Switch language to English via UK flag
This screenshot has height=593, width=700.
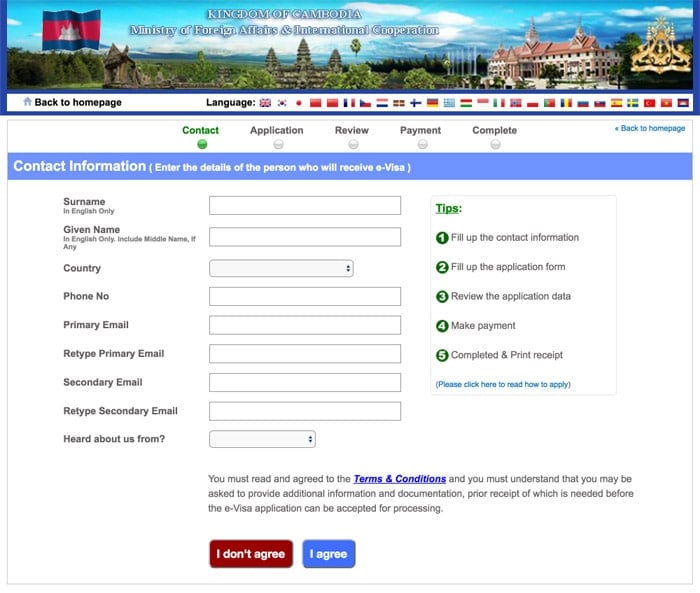(265, 103)
